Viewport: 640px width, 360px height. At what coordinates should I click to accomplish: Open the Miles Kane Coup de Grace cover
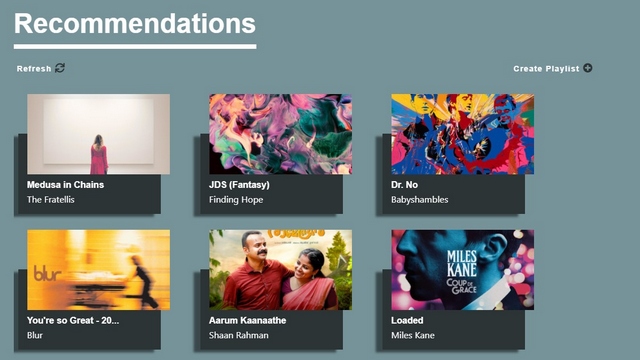(x=462, y=270)
